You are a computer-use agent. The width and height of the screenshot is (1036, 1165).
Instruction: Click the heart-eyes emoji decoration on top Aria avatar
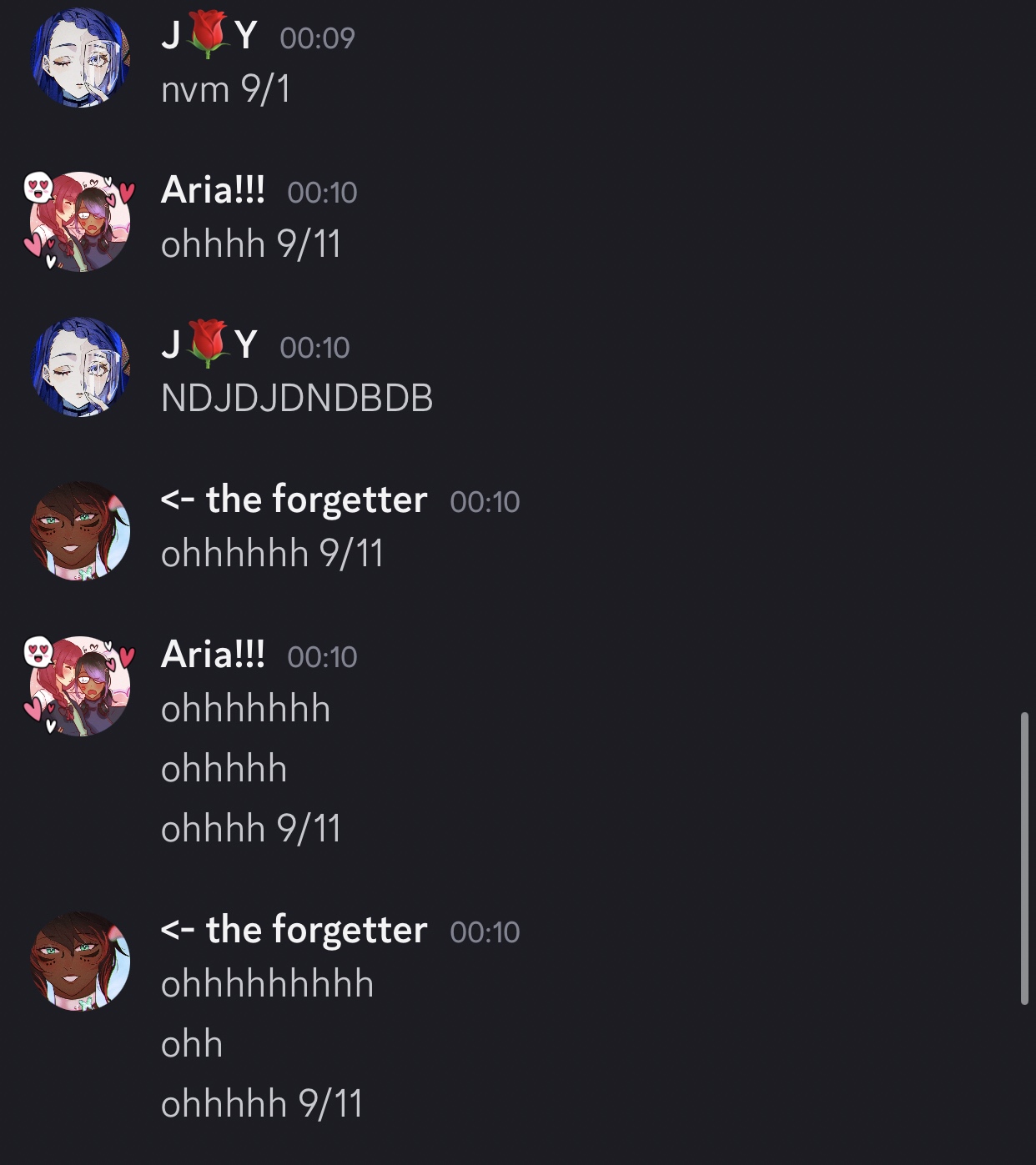[38, 187]
